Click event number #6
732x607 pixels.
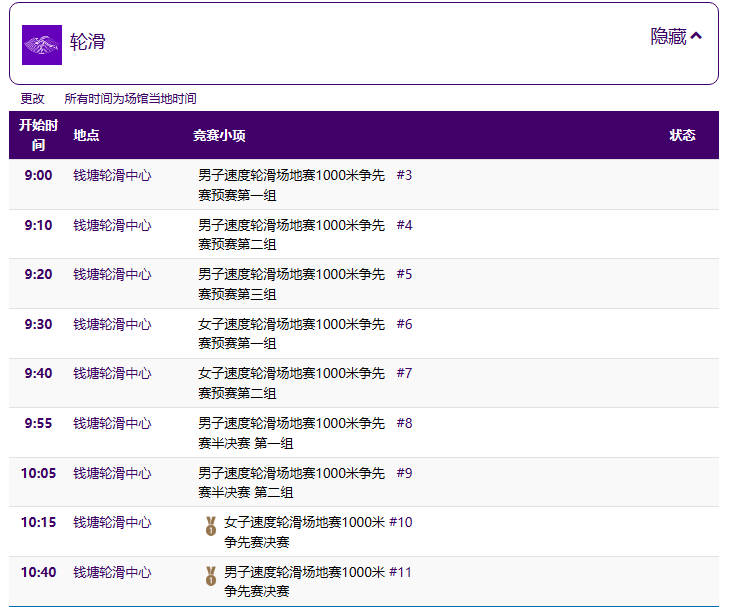[404, 324]
